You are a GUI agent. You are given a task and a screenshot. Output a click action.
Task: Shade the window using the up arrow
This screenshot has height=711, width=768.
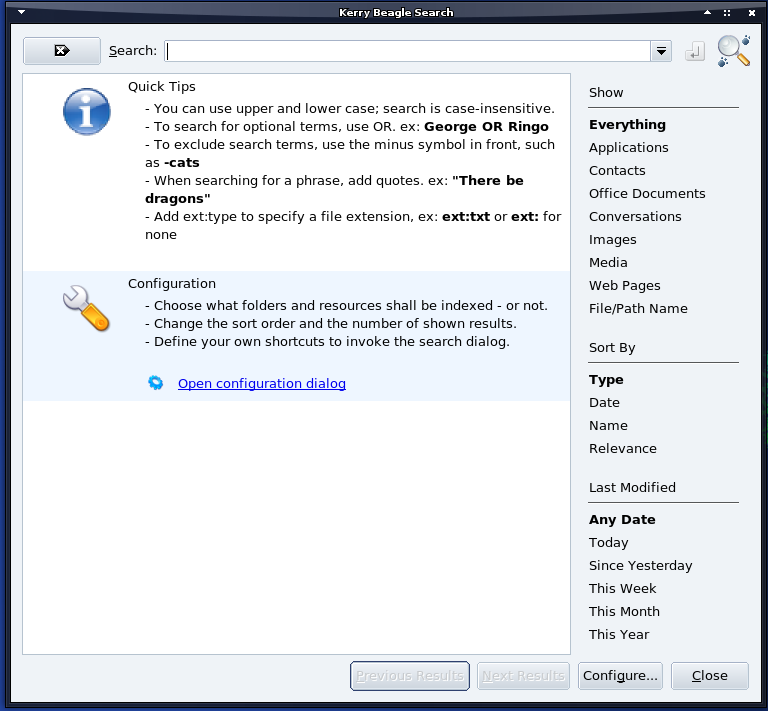(707, 12)
